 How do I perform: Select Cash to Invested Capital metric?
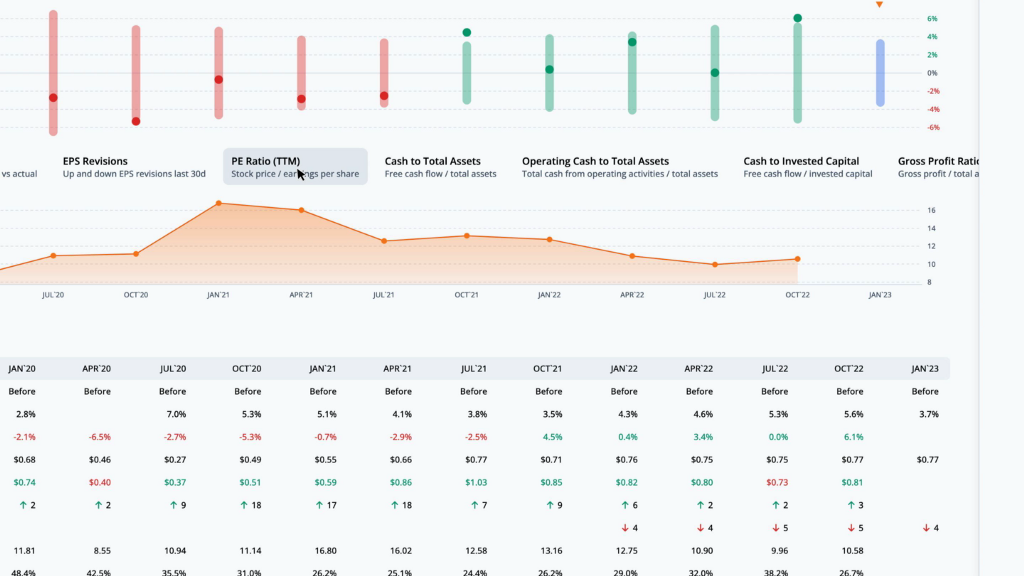click(808, 167)
